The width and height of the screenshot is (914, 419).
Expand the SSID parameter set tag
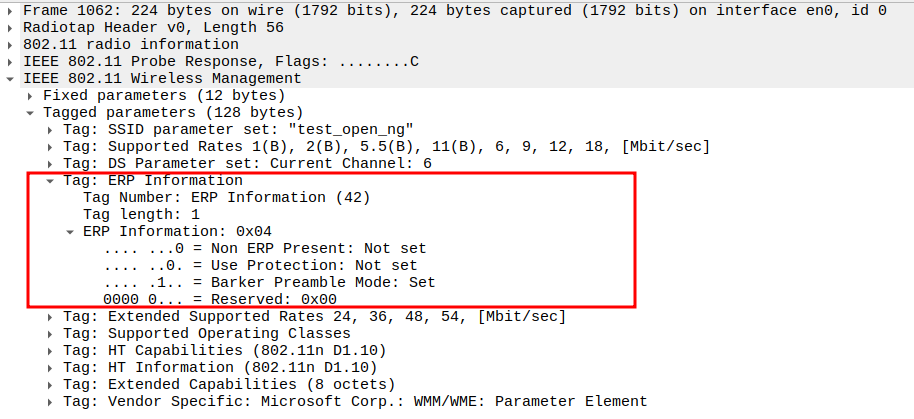tap(50, 130)
